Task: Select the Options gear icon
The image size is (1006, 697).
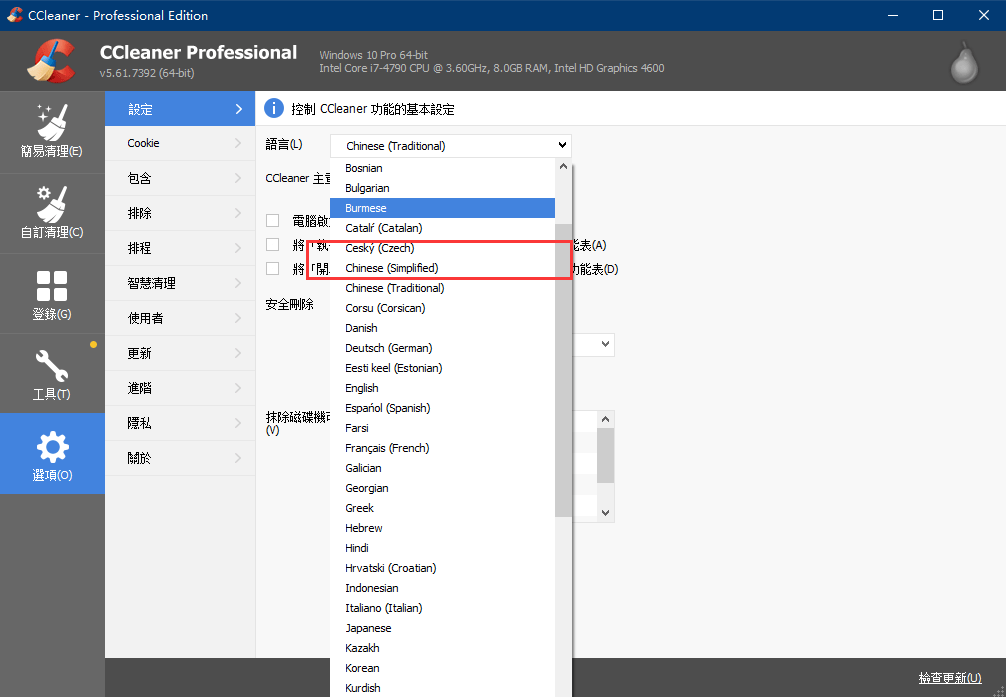Action: [51, 447]
